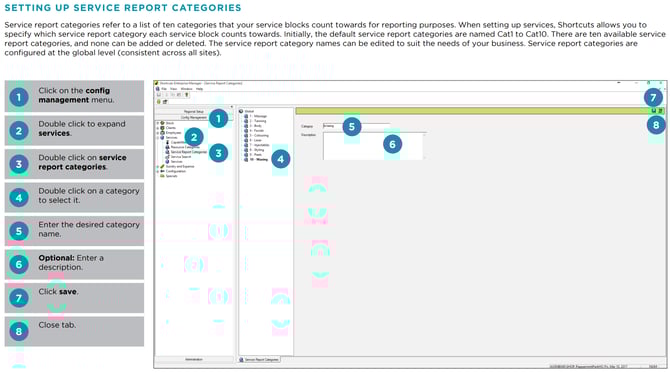Expand the Clients tree node
670x373 pixels.
pos(158,128)
